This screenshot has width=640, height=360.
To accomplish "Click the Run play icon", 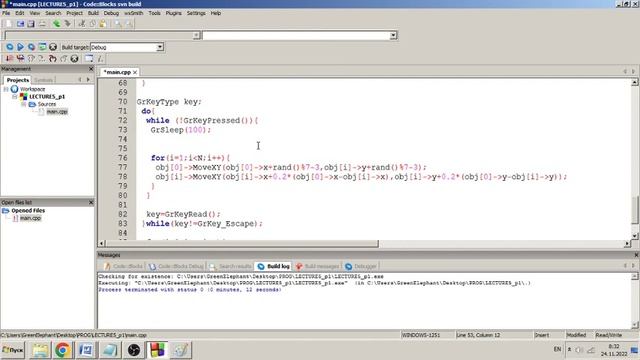I will tap(20, 47).
